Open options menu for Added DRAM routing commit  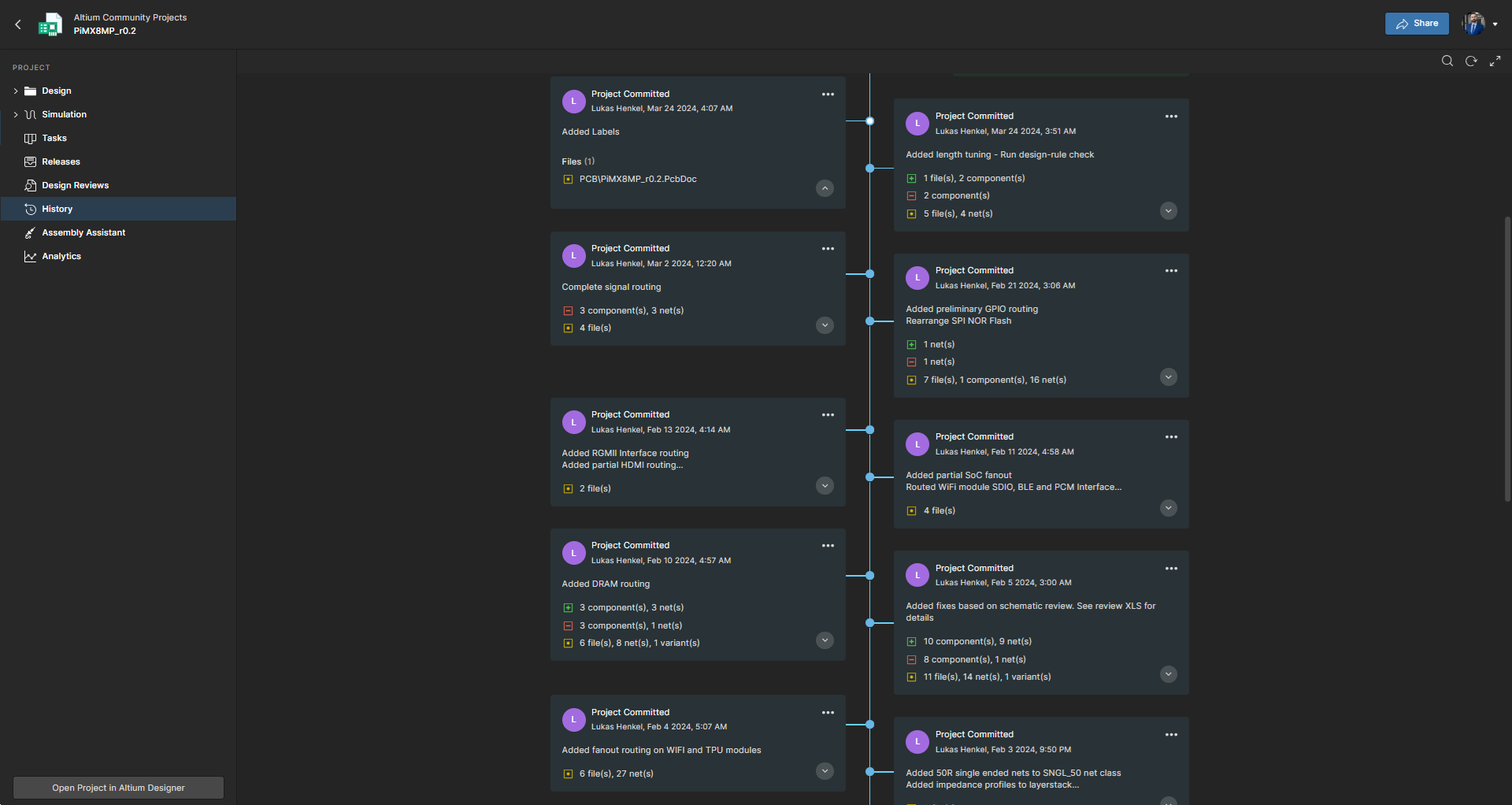coord(828,546)
